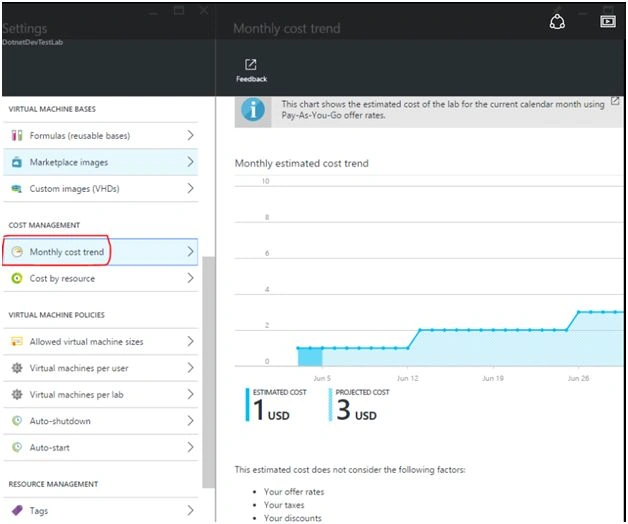Screen dimensions: 628x524
Task: Click the Cost by resource green icon
Action: 17,278
